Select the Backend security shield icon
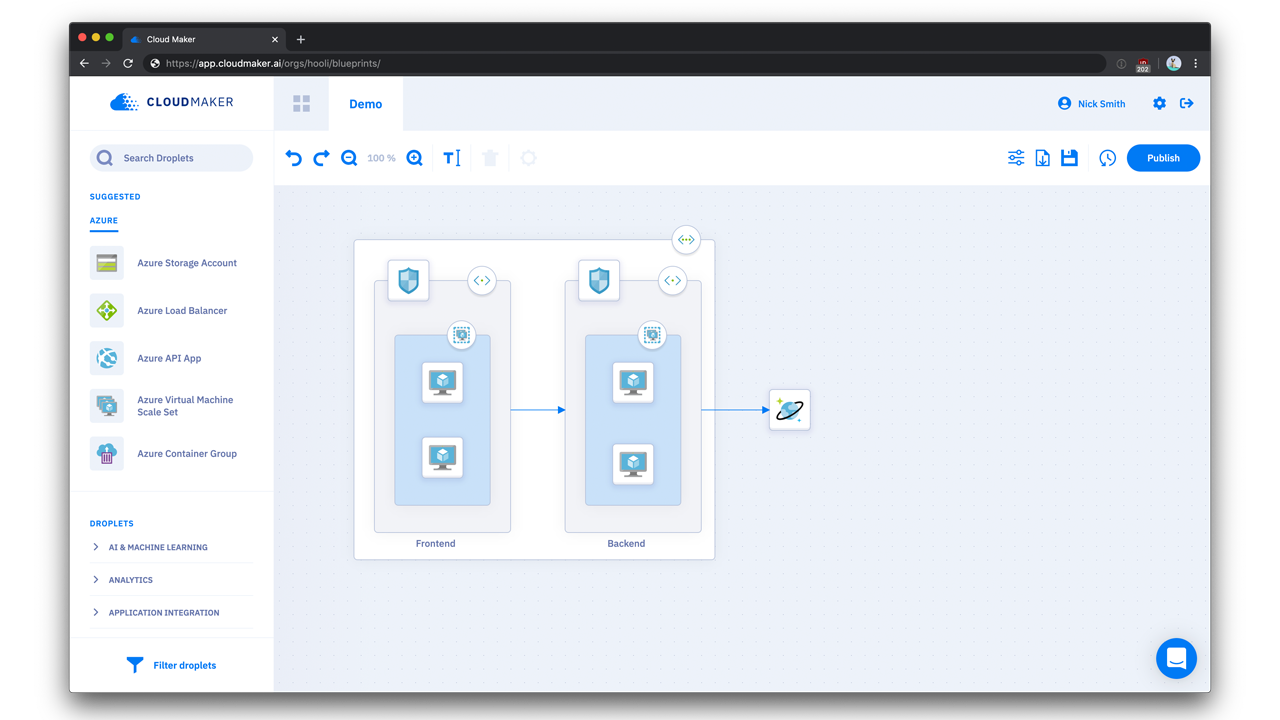 [x=599, y=281]
